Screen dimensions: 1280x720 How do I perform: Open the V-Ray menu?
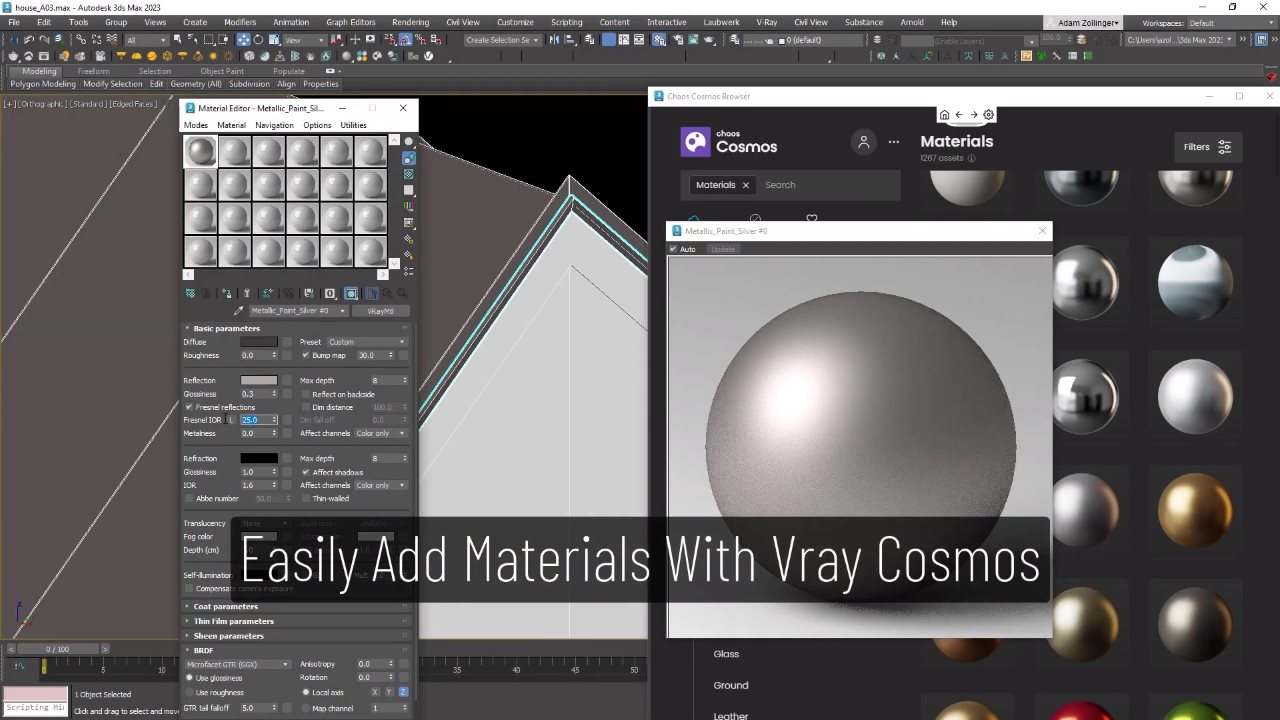click(x=767, y=22)
